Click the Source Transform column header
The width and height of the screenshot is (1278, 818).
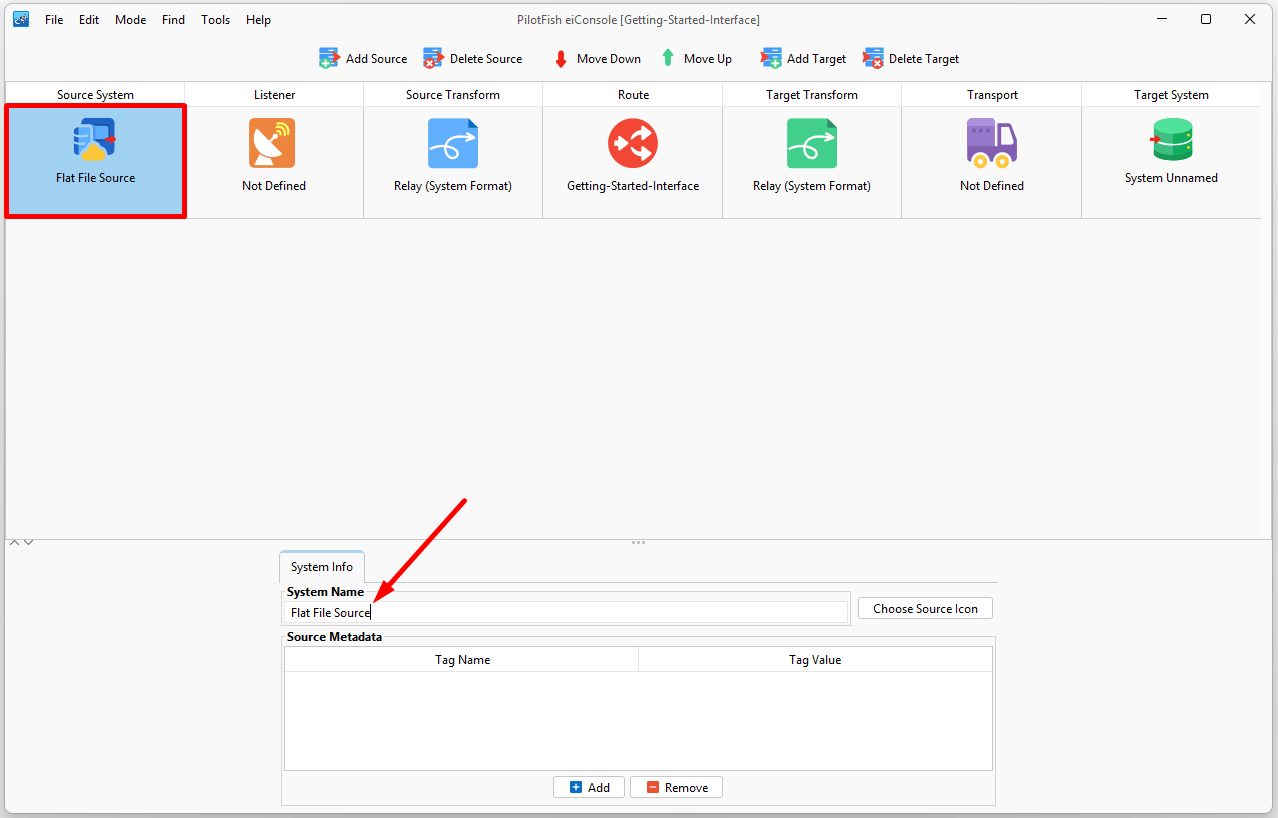[x=453, y=95]
